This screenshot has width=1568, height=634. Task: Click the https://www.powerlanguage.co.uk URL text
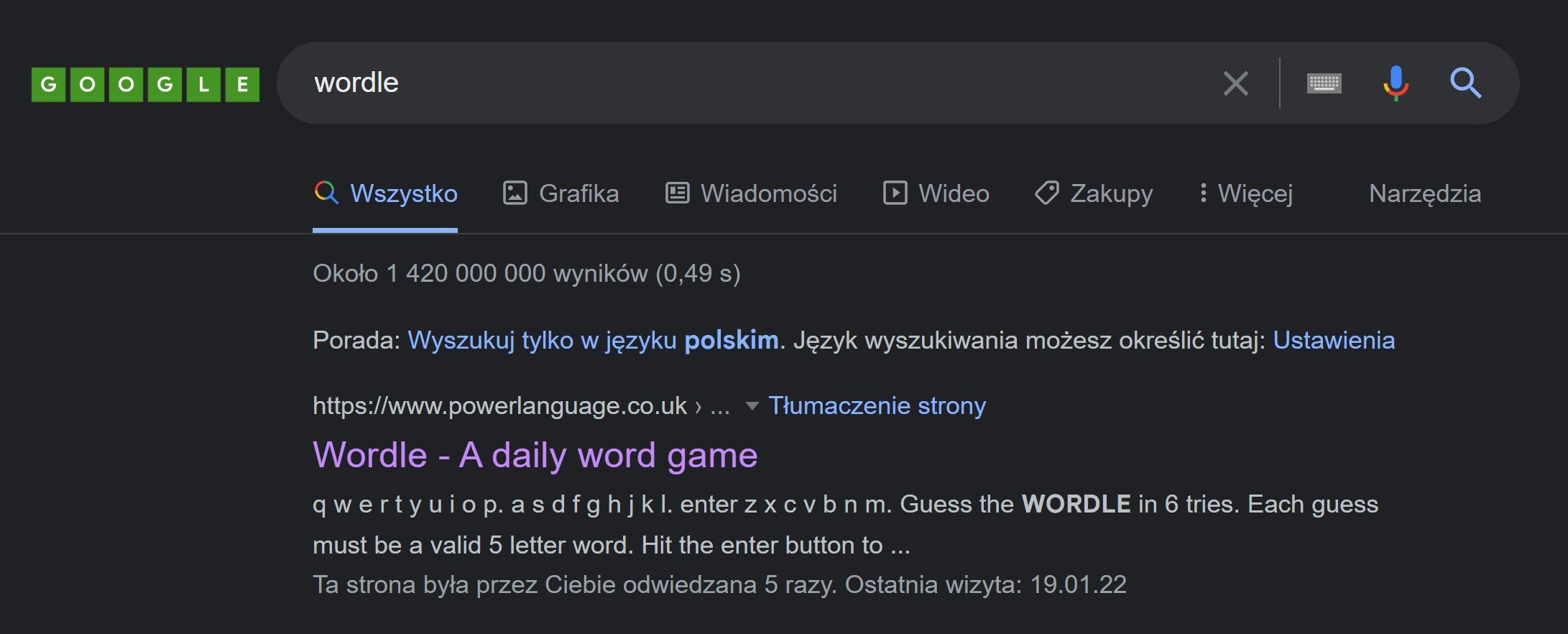[x=499, y=406]
